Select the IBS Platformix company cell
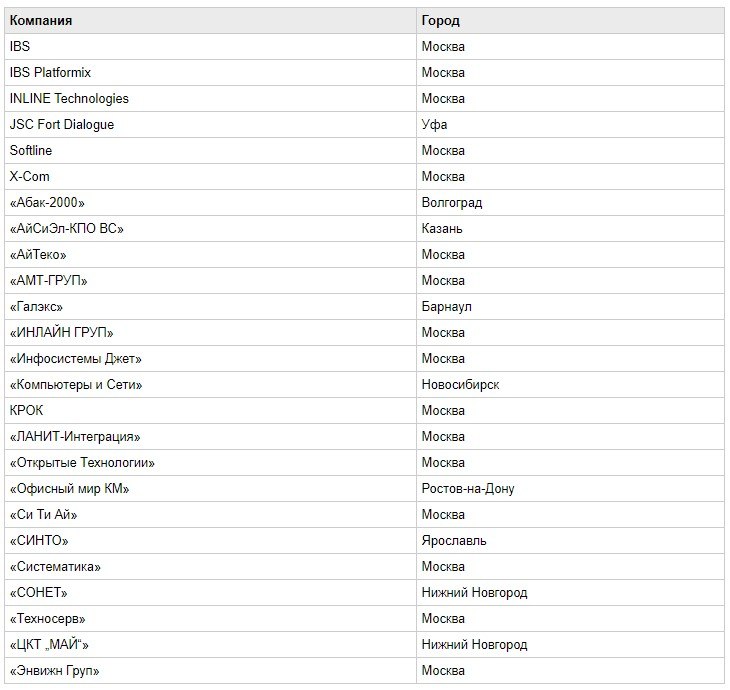 point(50,72)
